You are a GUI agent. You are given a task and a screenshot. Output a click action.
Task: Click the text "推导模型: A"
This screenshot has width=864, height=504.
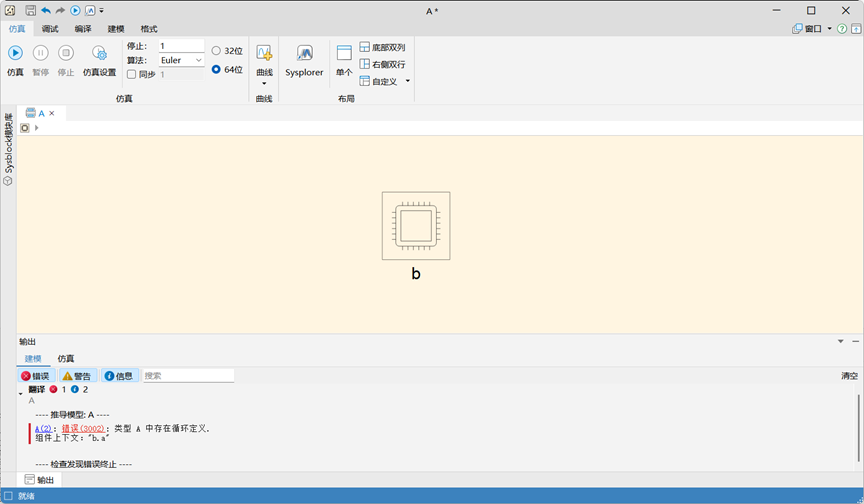click(x=72, y=415)
